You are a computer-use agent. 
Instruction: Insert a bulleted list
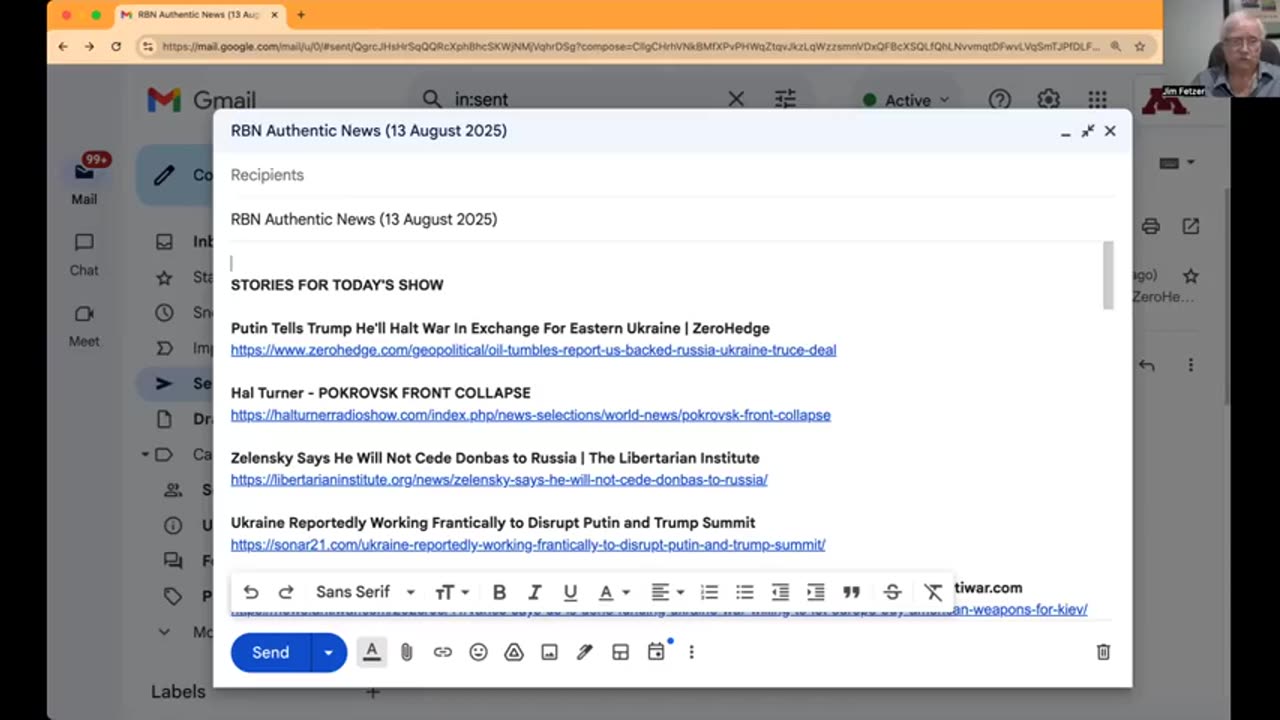(745, 592)
